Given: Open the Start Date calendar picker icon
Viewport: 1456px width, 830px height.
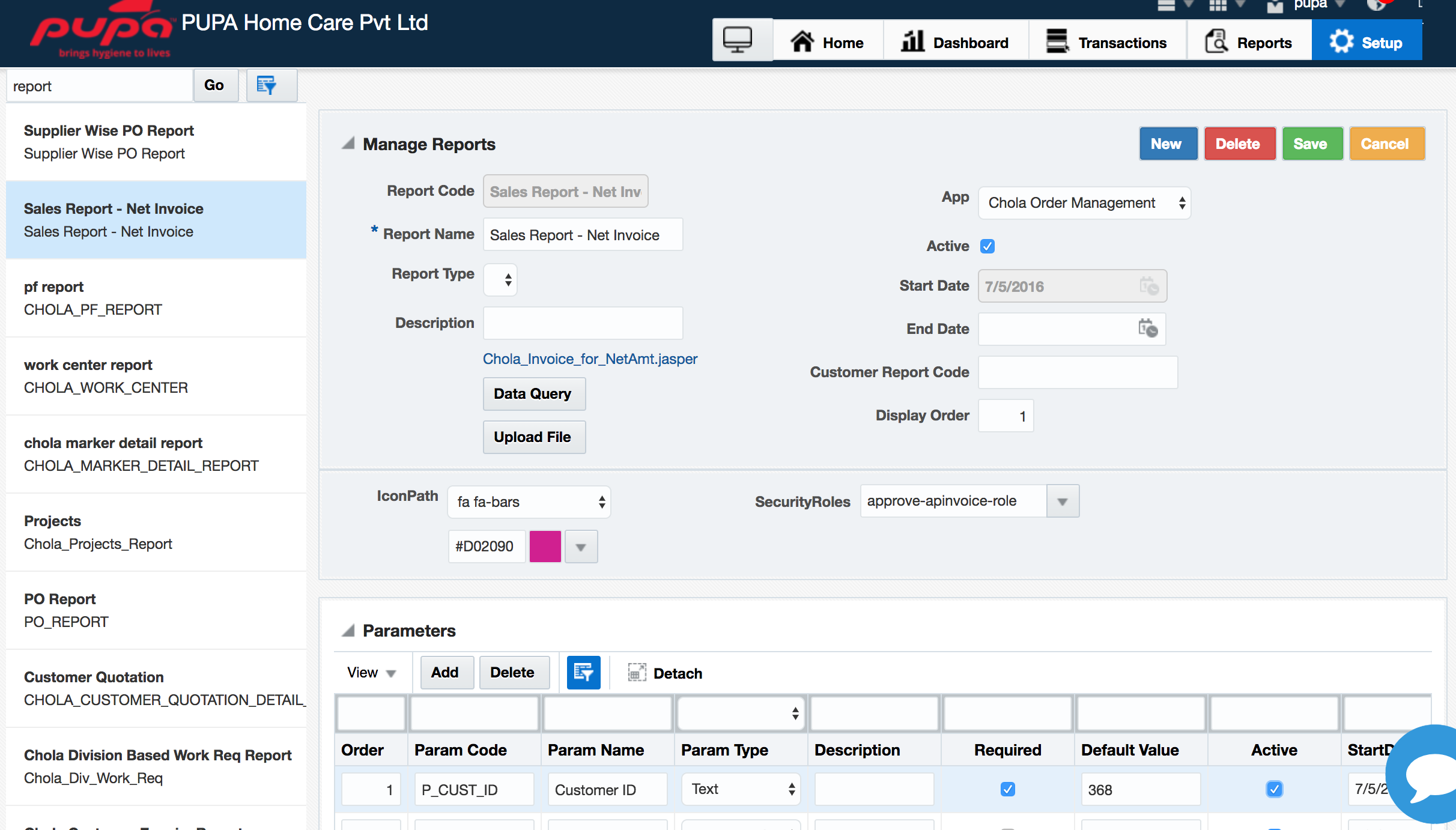Looking at the screenshot, I should click(1148, 286).
